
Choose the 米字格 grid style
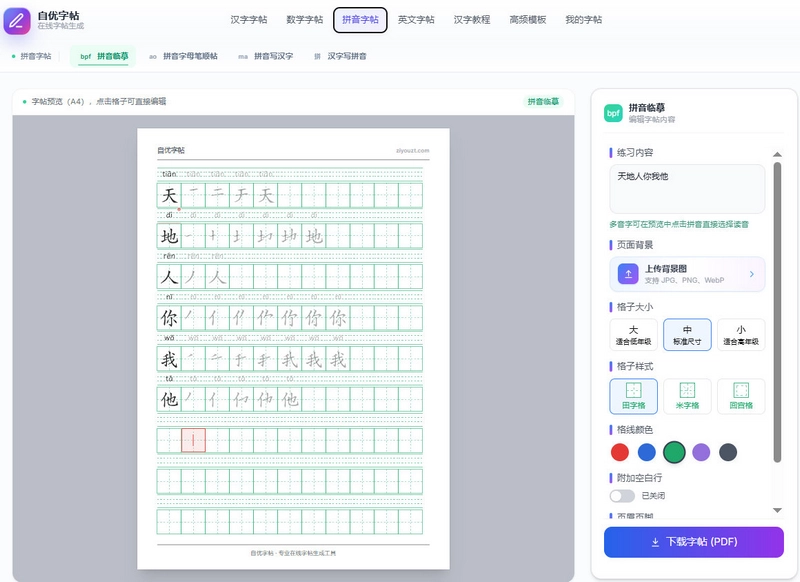pos(687,396)
